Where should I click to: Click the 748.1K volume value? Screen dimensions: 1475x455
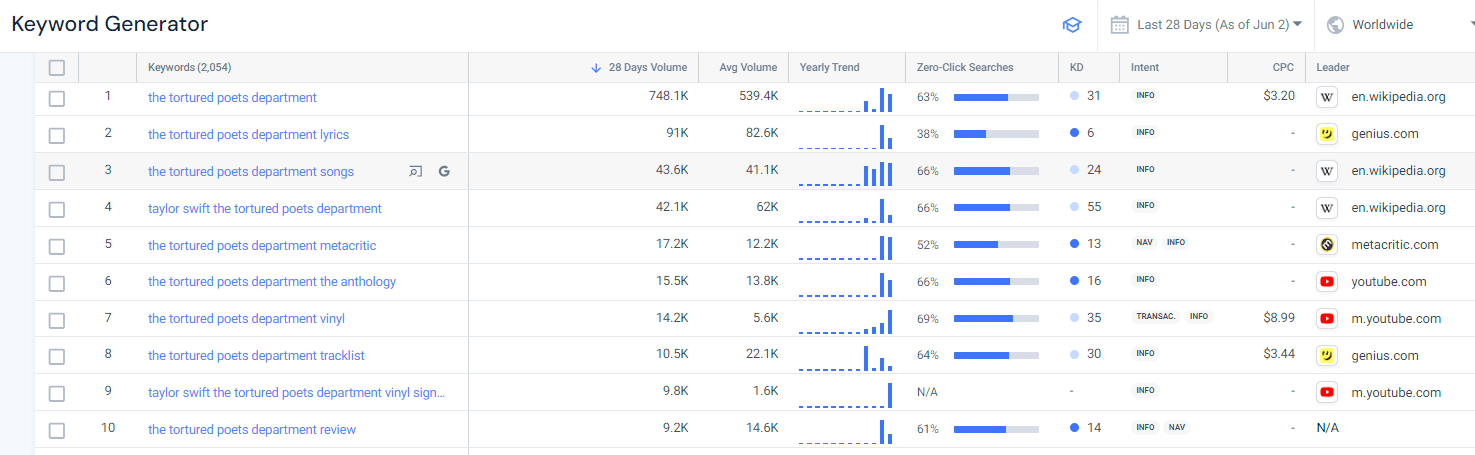pos(668,96)
